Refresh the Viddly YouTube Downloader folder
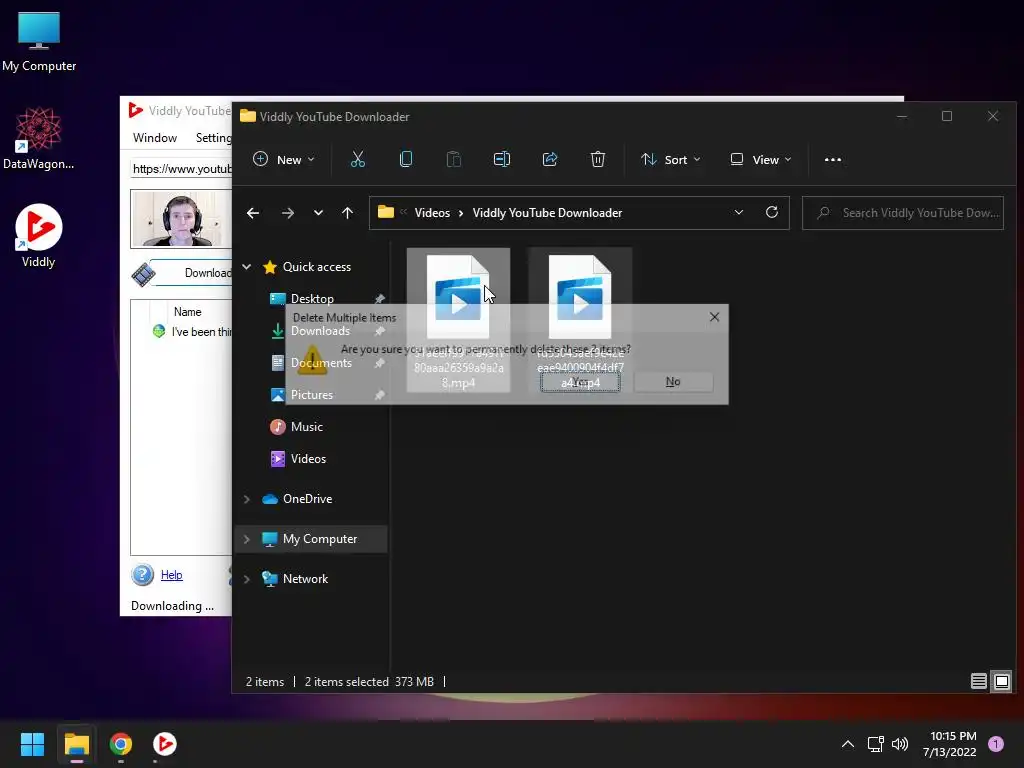 click(771, 212)
